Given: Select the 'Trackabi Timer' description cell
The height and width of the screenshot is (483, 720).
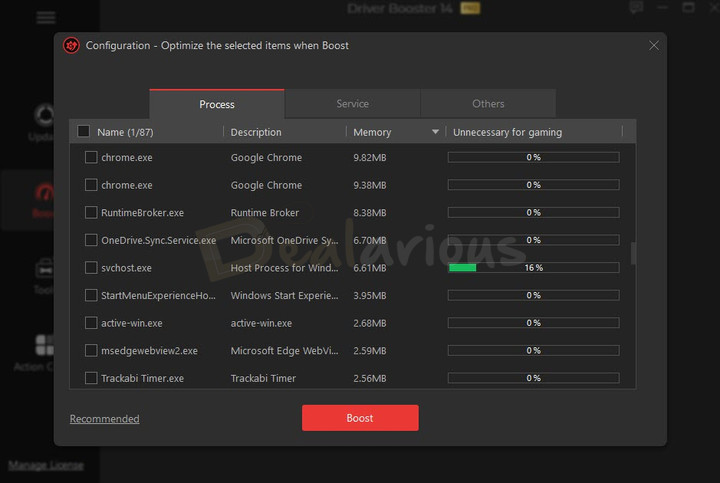Looking at the screenshot, I should coord(263,378).
